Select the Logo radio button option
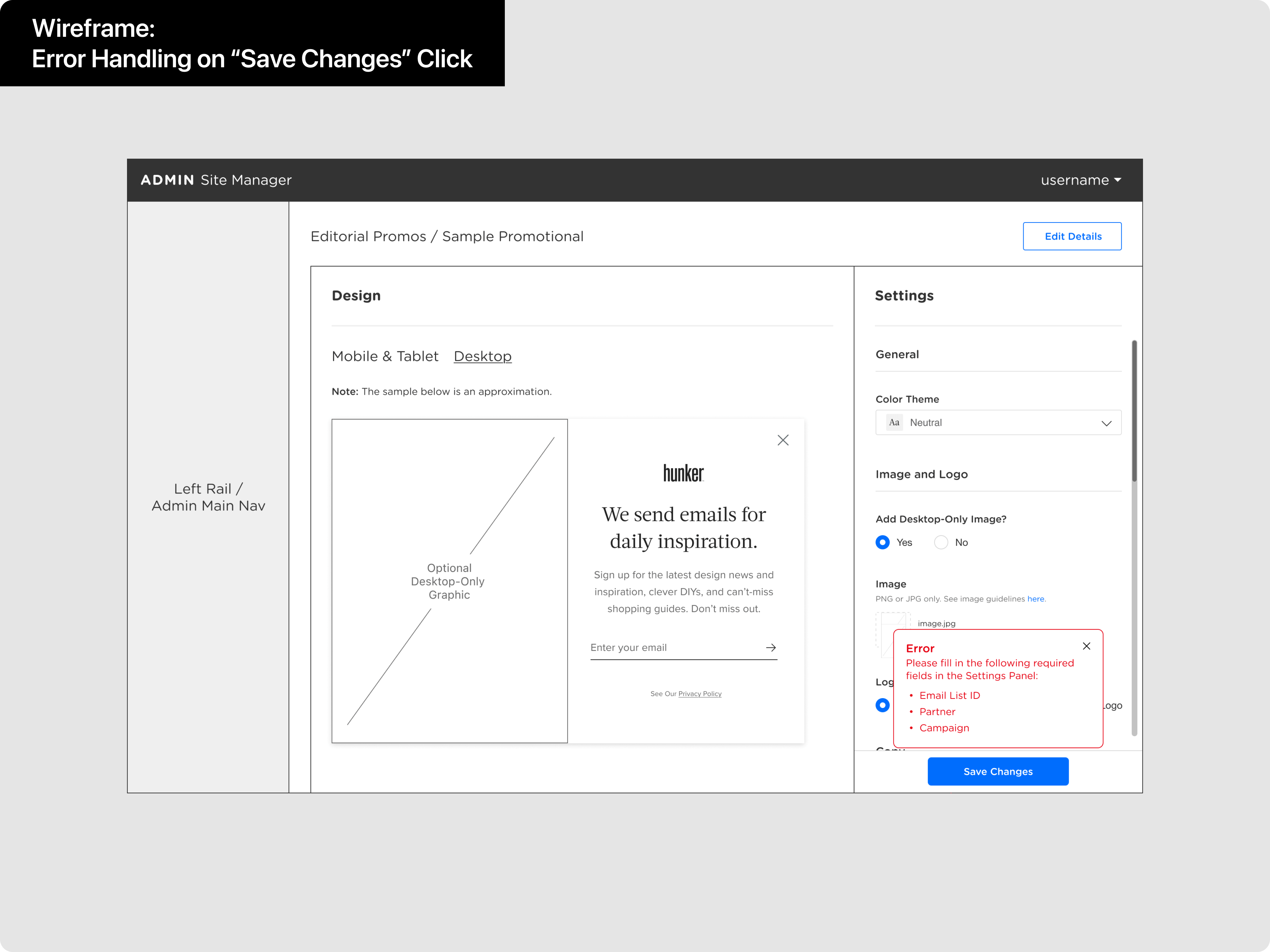This screenshot has width=1270, height=952. tap(882, 705)
